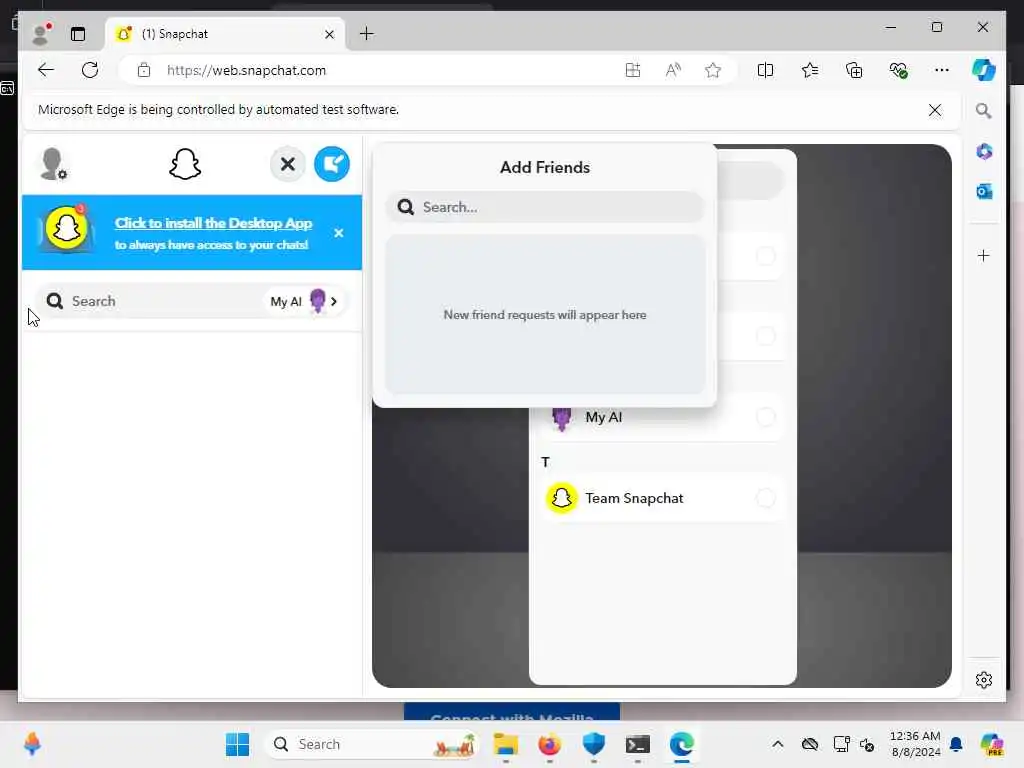Viewport: 1024px width, 768px height.
Task: Open Browser essentials heart icon
Action: (899, 70)
